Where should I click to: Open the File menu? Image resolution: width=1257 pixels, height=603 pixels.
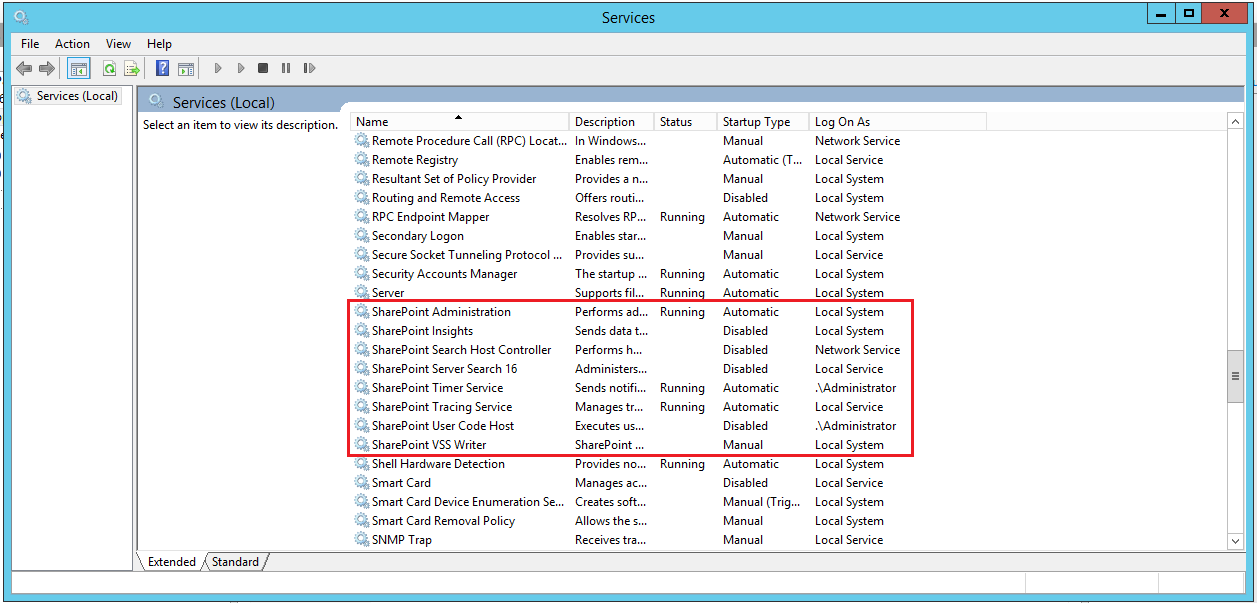(30, 44)
